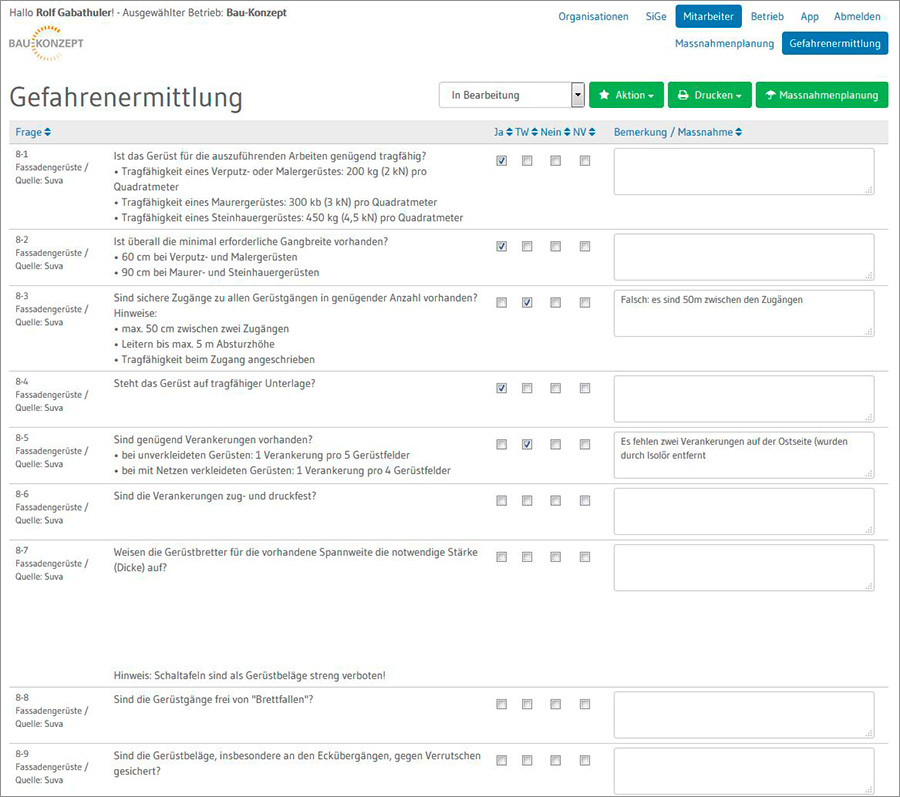Screen dimensions: 900x797
Task: Check the Nein checkbox for question 8-6
Action: point(555,501)
